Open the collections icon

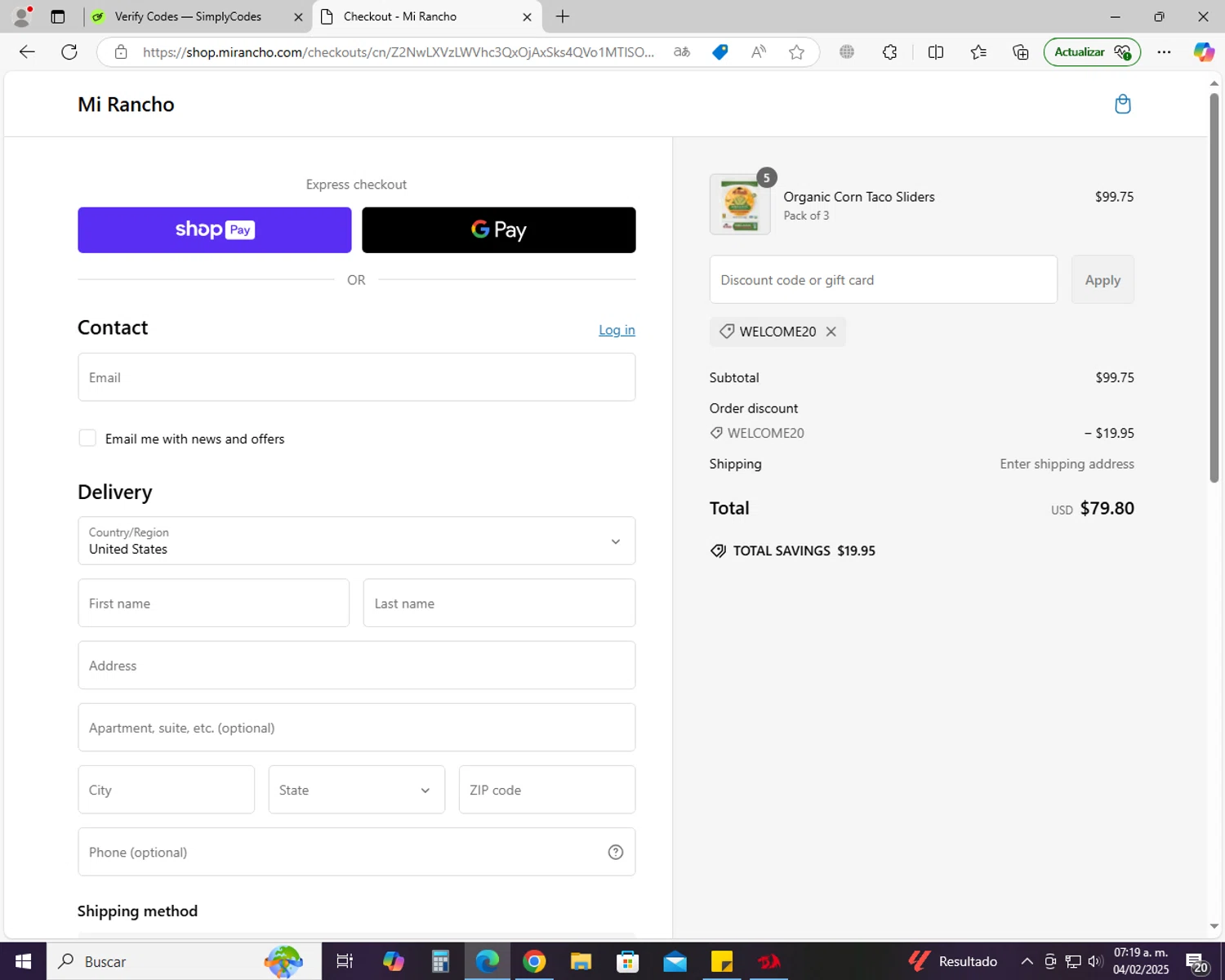1021,52
